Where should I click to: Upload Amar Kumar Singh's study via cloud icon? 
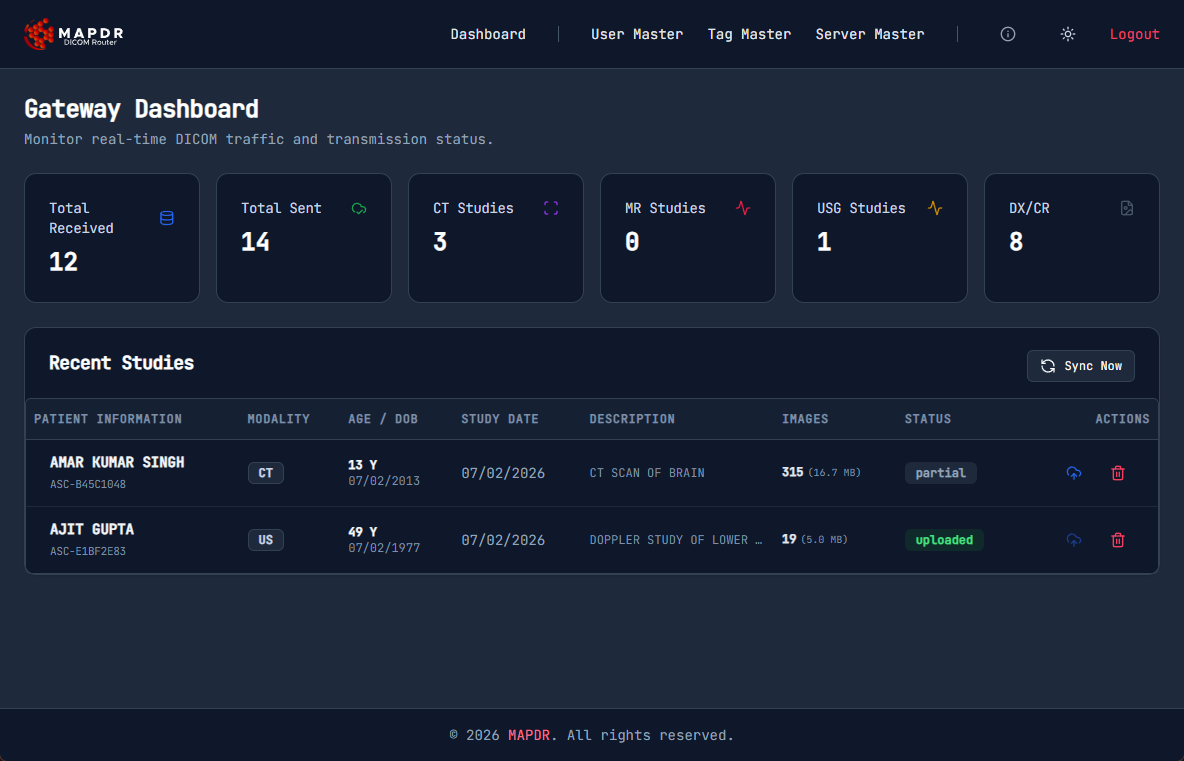coord(1074,473)
